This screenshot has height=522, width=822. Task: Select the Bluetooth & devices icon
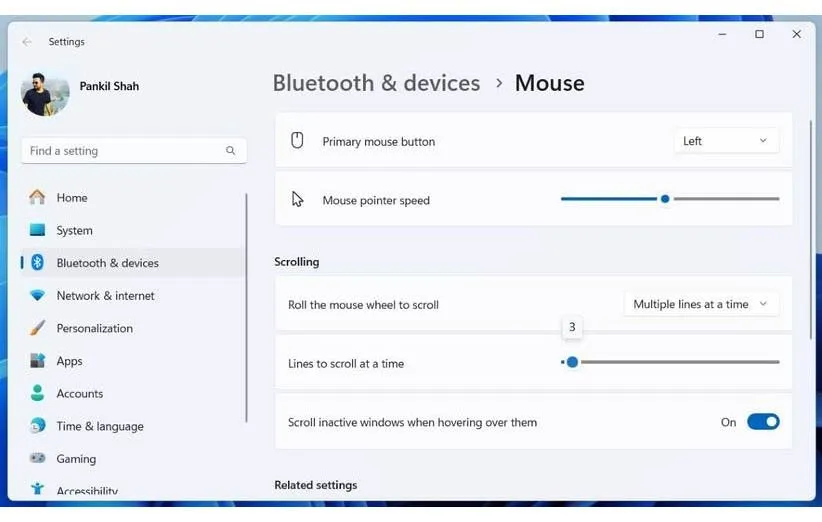tap(38, 263)
